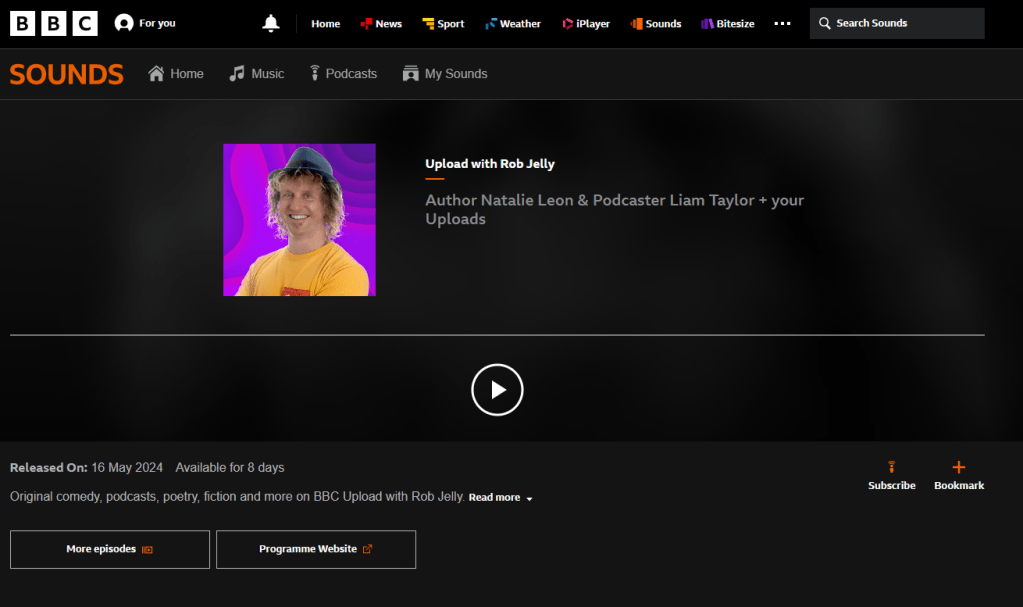Go to BBC iPlayer
The image size is (1023, 607).
585,24
